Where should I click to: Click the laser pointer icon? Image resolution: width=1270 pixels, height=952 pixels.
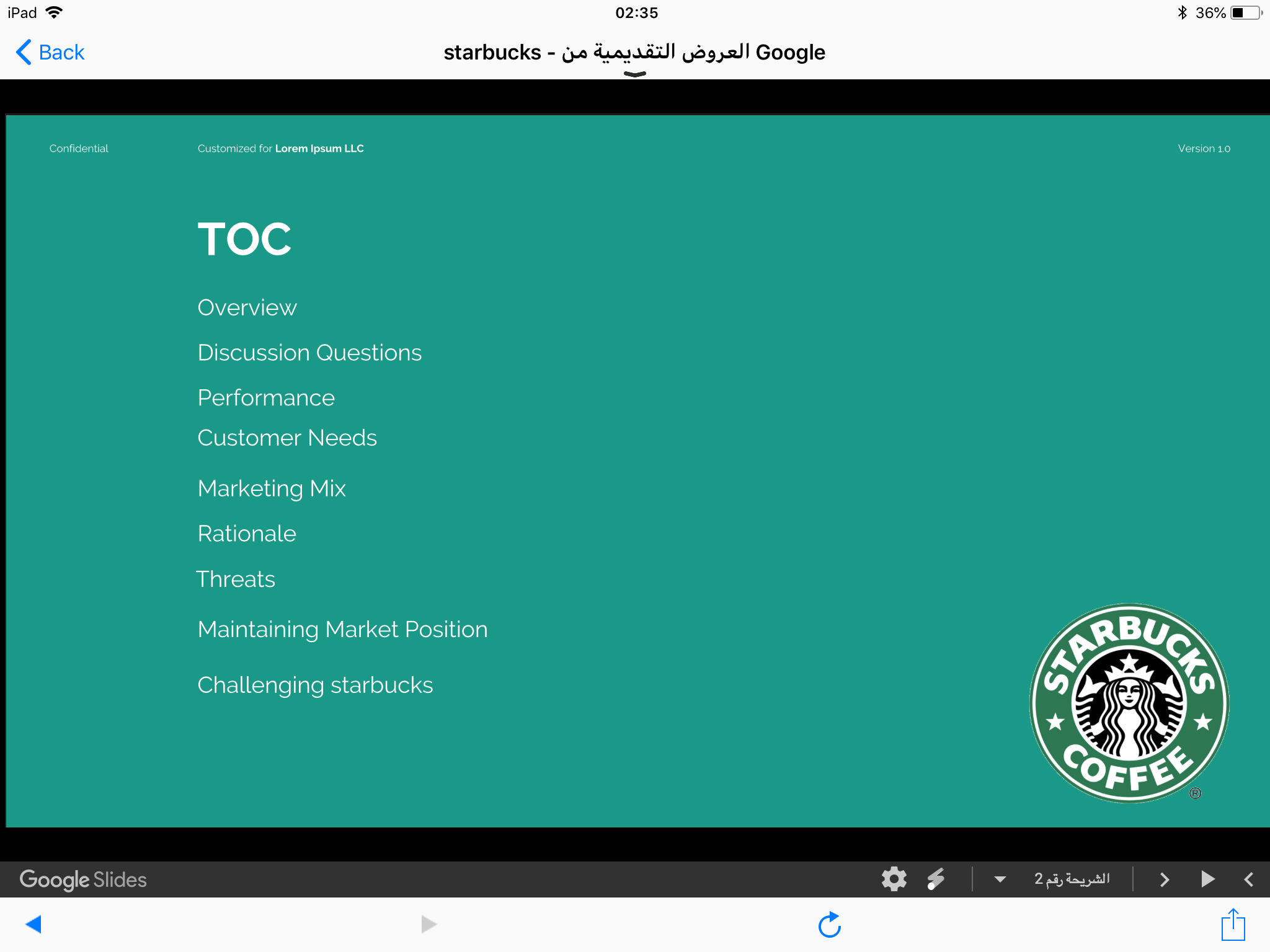click(x=936, y=879)
